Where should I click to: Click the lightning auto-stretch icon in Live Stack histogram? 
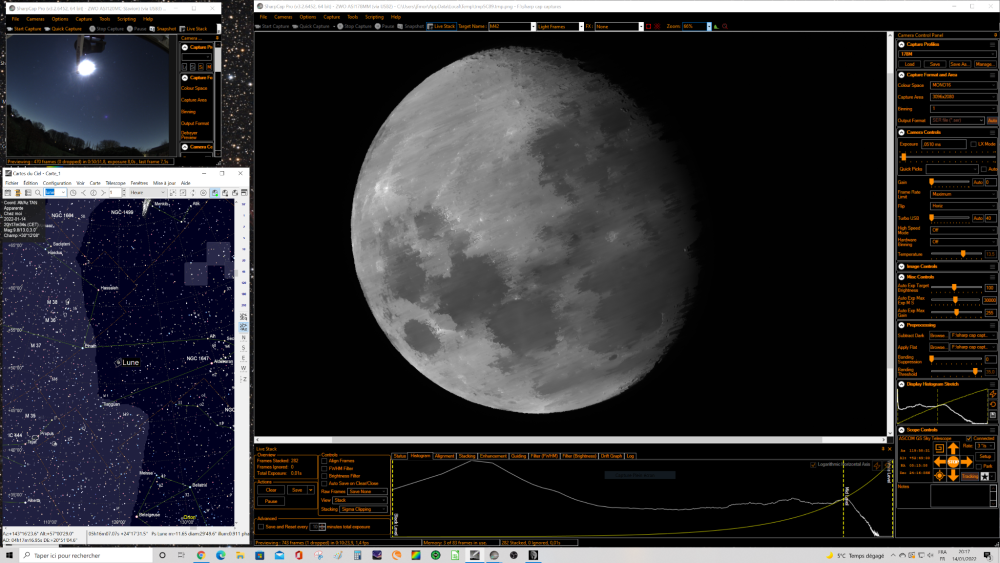click(877, 466)
